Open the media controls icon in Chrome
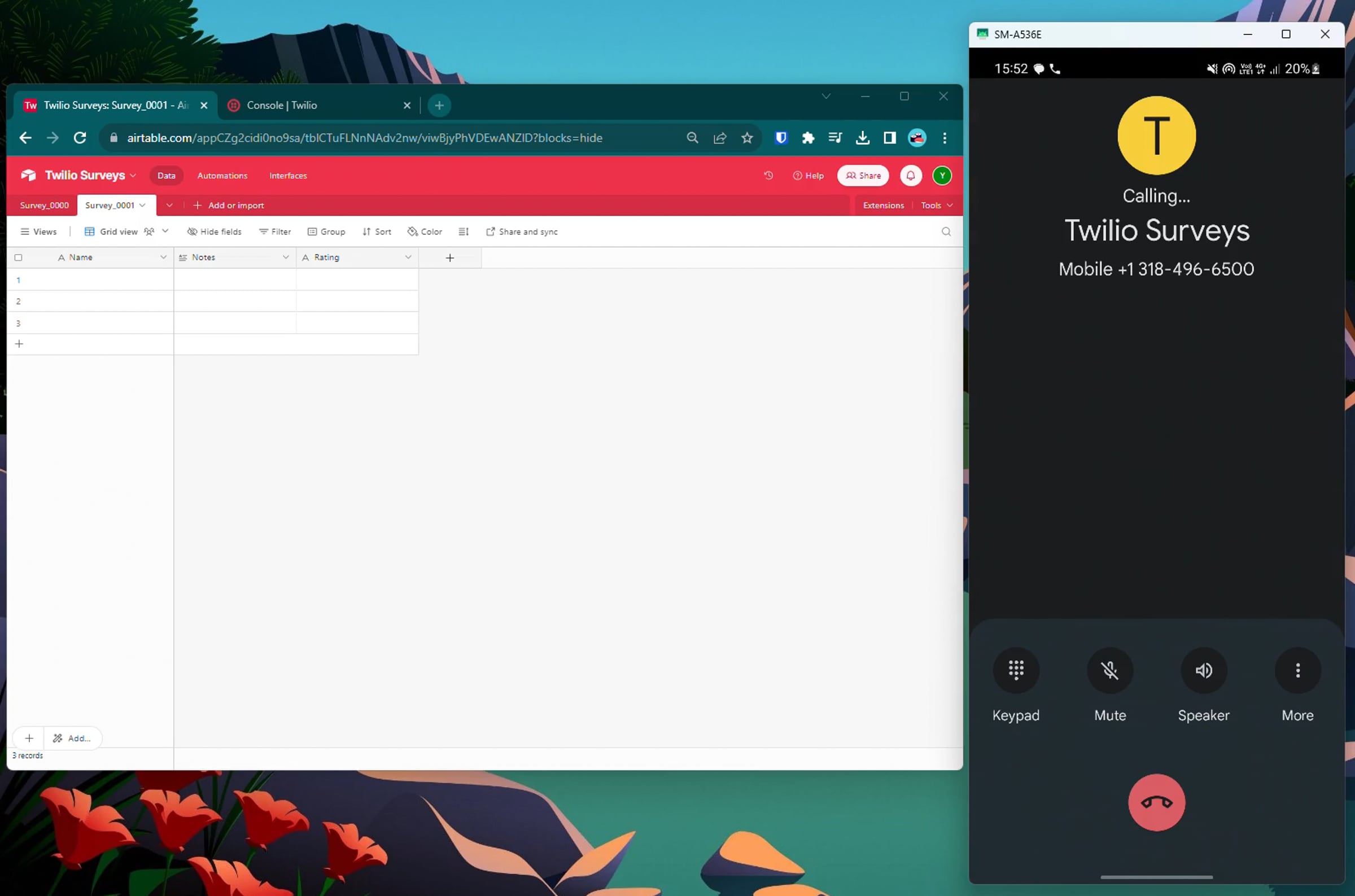Image resolution: width=1355 pixels, height=896 pixels. [x=835, y=138]
